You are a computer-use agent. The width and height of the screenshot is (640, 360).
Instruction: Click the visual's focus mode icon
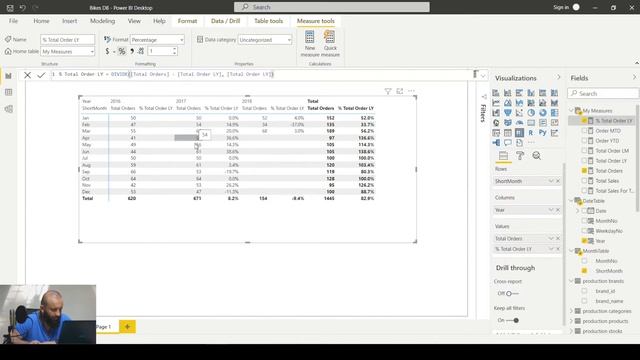tap(400, 91)
